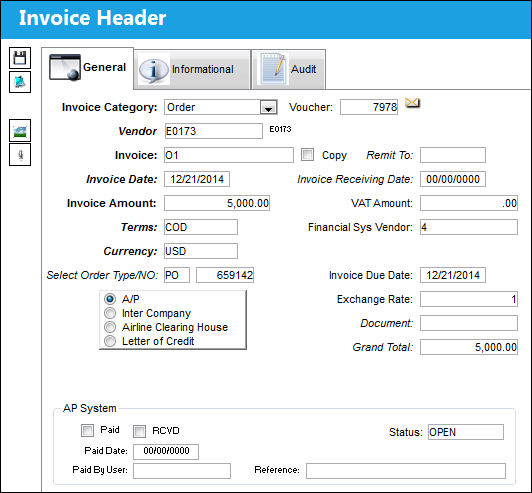Screen dimensions: 532x493
Task: Select the Airline Clearing House option
Action: pyautogui.click(x=110, y=327)
